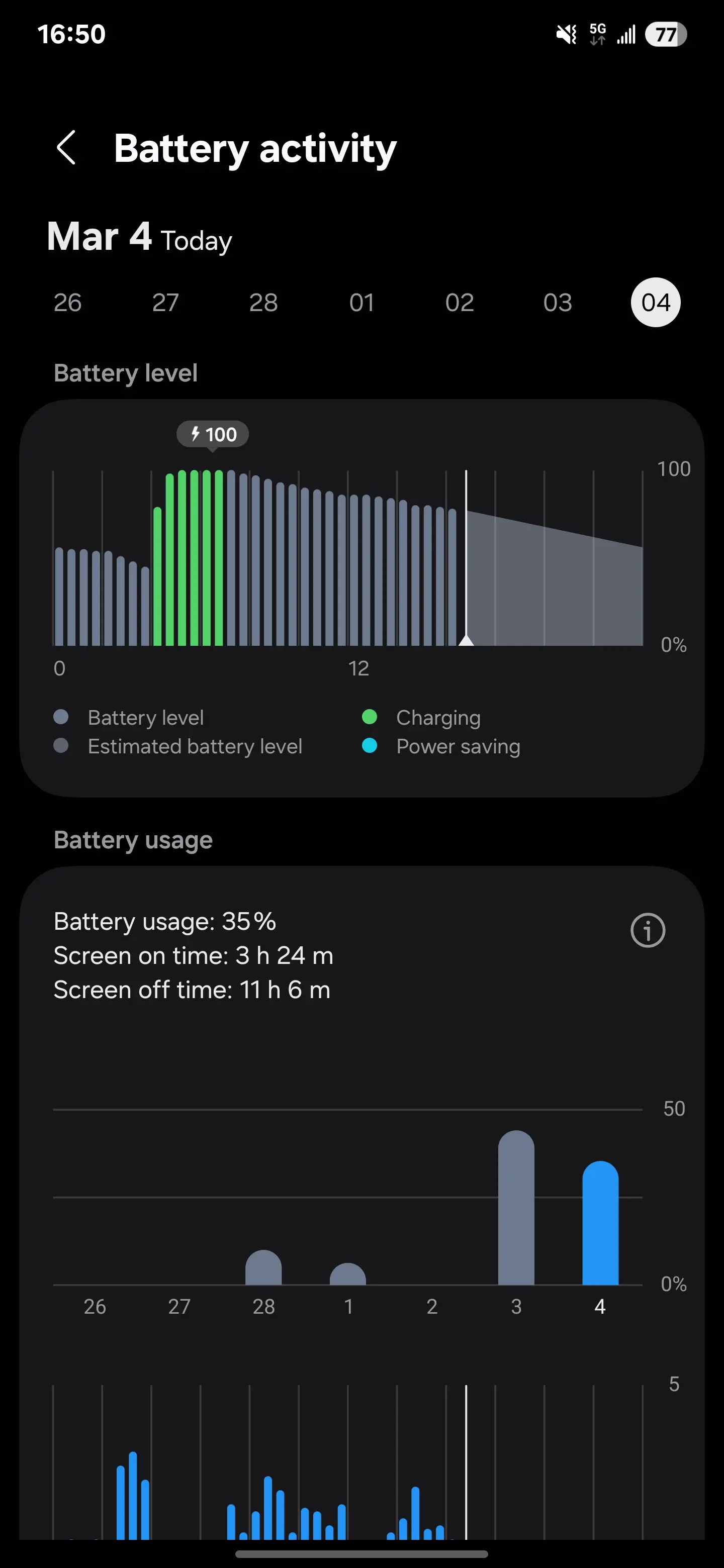
Task: Tap the back arrow icon
Action: pyautogui.click(x=66, y=148)
